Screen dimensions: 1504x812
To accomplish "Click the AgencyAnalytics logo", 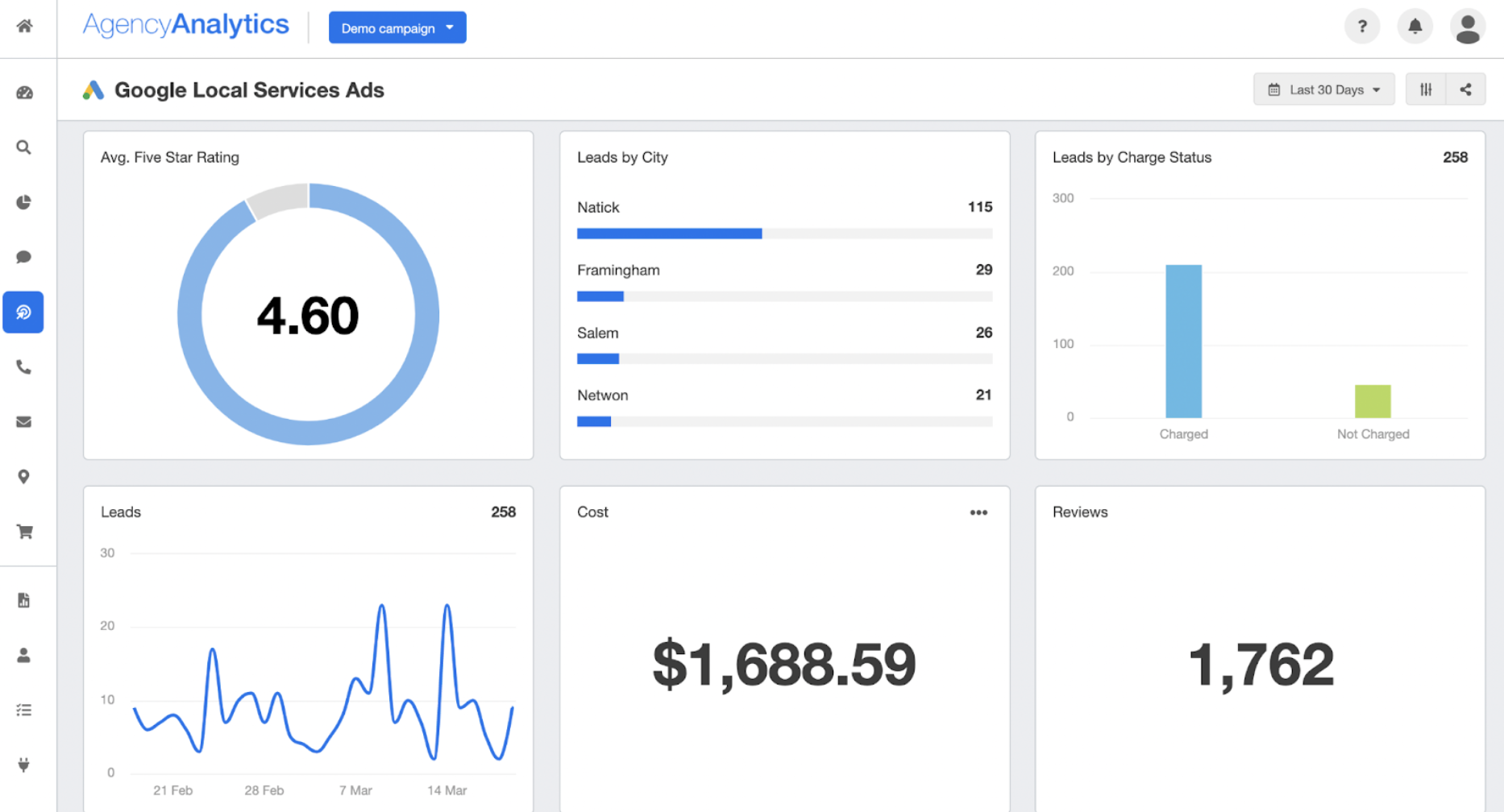I will (186, 25).
